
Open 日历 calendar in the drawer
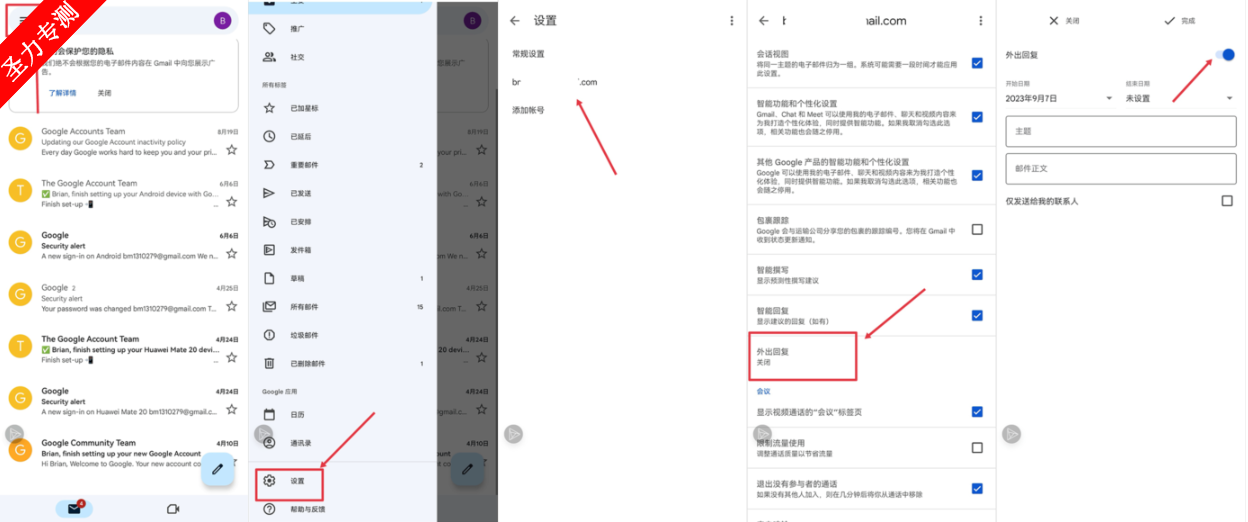tap(343, 414)
